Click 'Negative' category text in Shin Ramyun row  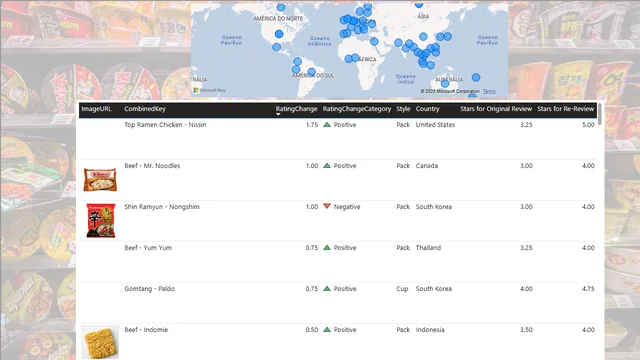tap(347, 207)
